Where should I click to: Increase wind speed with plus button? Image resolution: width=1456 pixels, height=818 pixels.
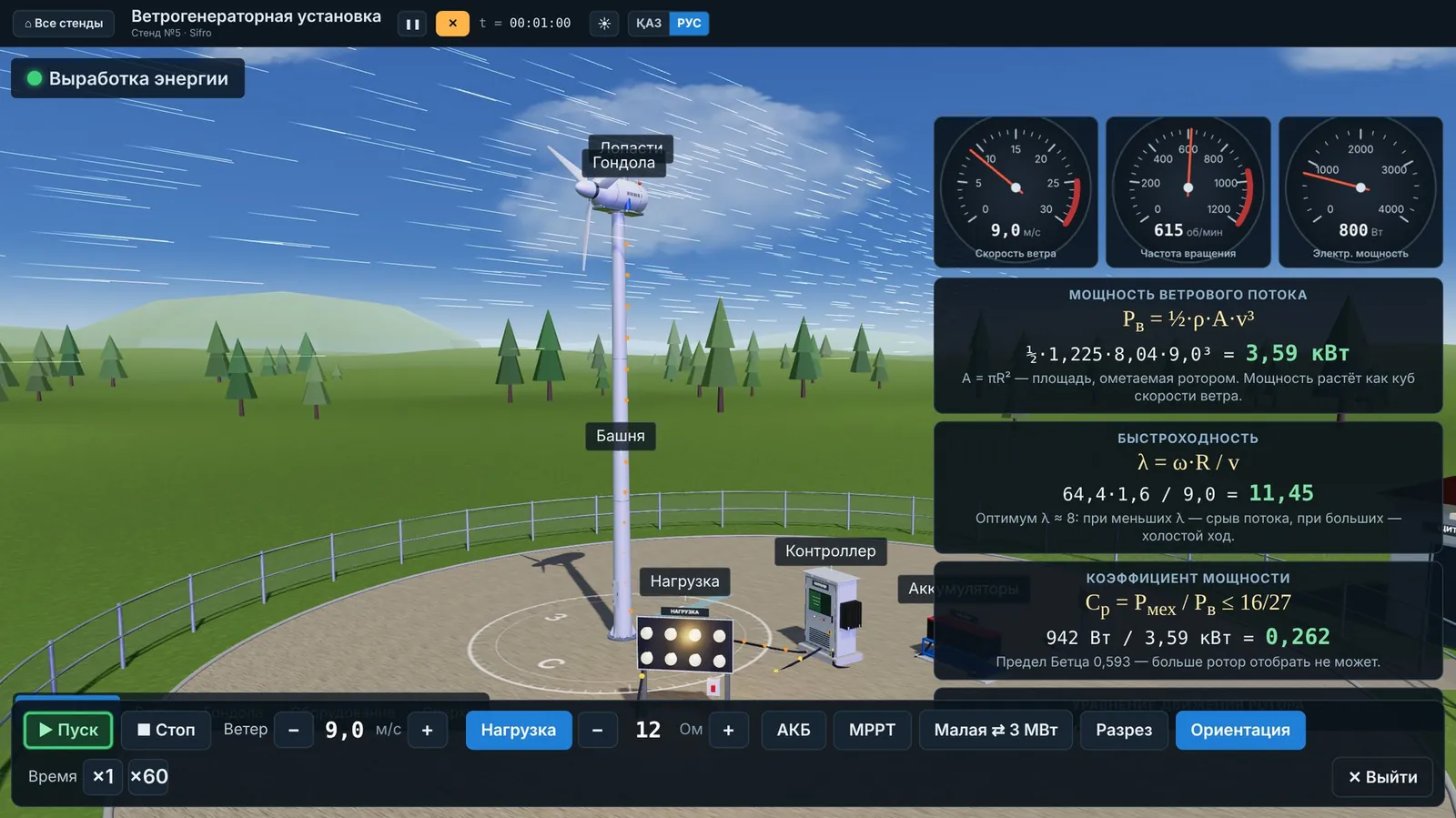click(x=428, y=730)
